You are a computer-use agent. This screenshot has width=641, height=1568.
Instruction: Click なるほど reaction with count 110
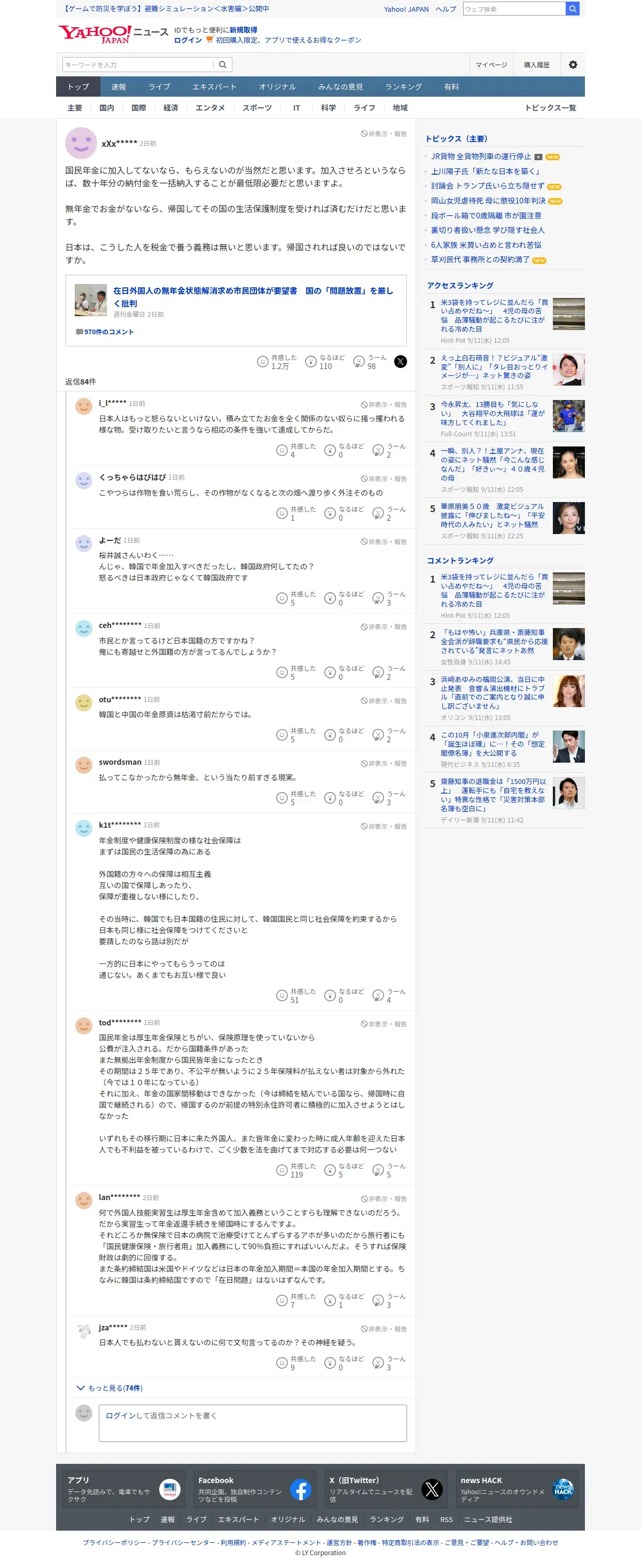coord(324,362)
